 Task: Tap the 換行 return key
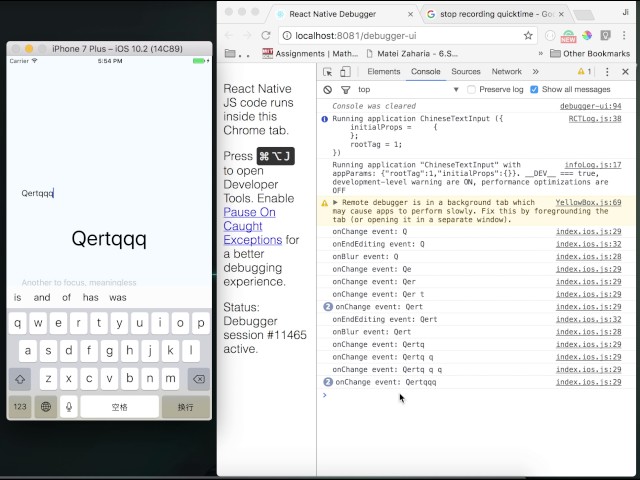pyautogui.click(x=186, y=407)
